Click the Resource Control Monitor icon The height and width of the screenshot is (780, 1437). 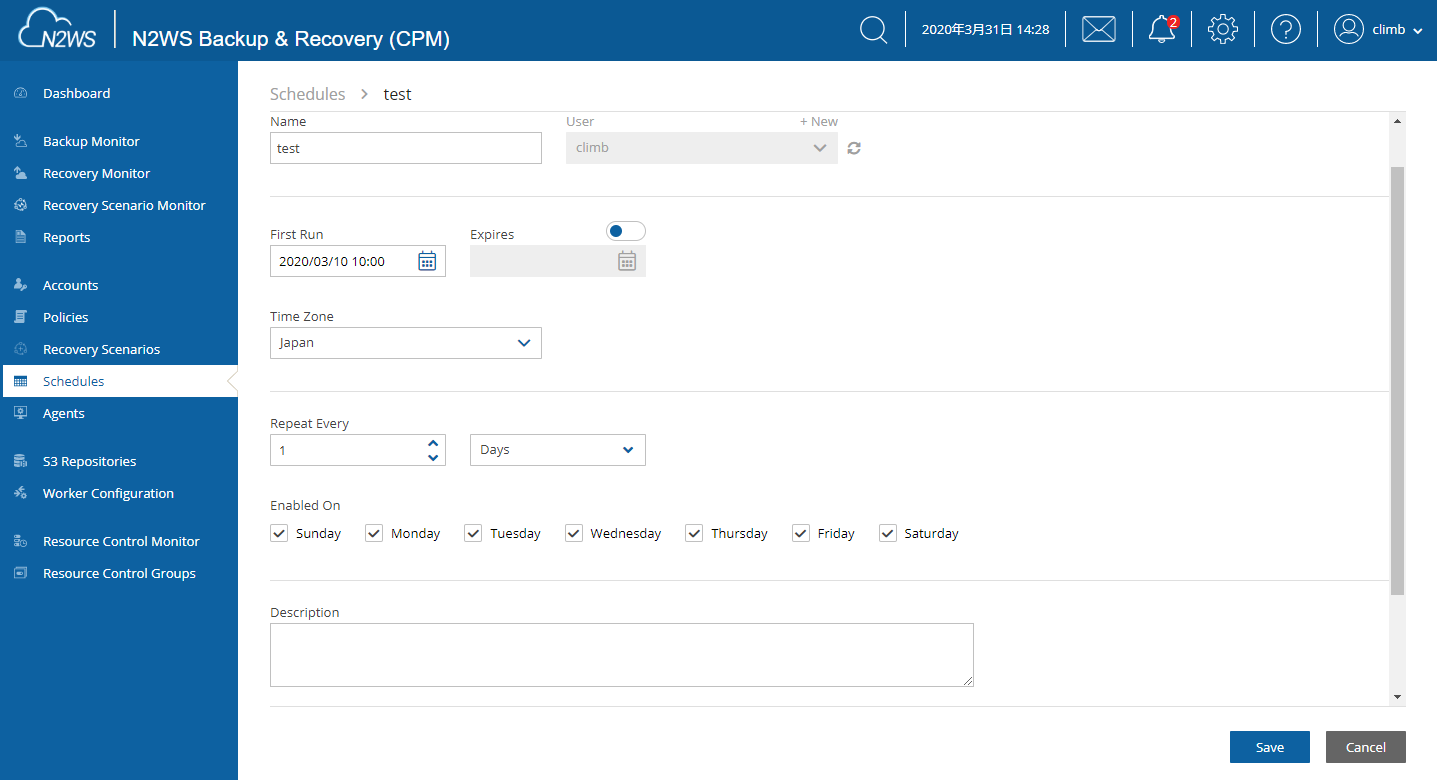click(x=20, y=541)
